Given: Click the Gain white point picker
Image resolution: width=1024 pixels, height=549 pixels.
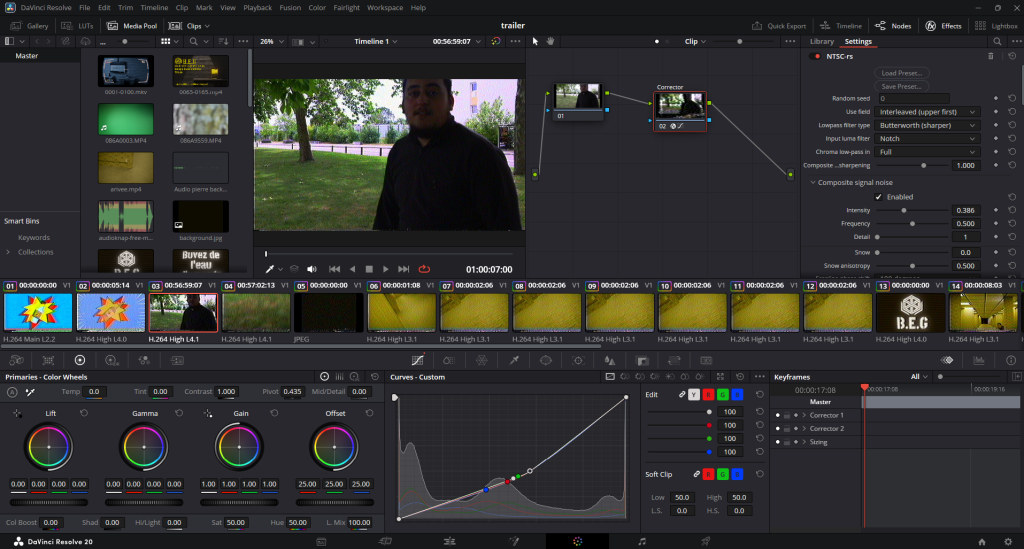Looking at the screenshot, I should point(208,413).
